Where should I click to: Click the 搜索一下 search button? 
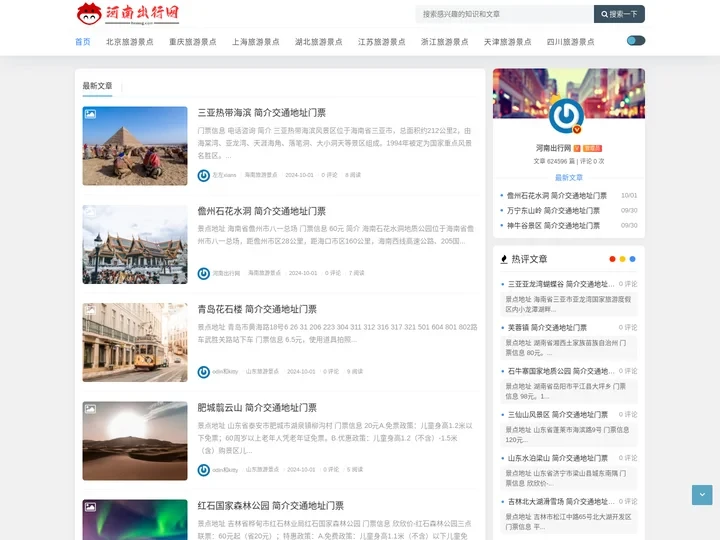pos(619,14)
